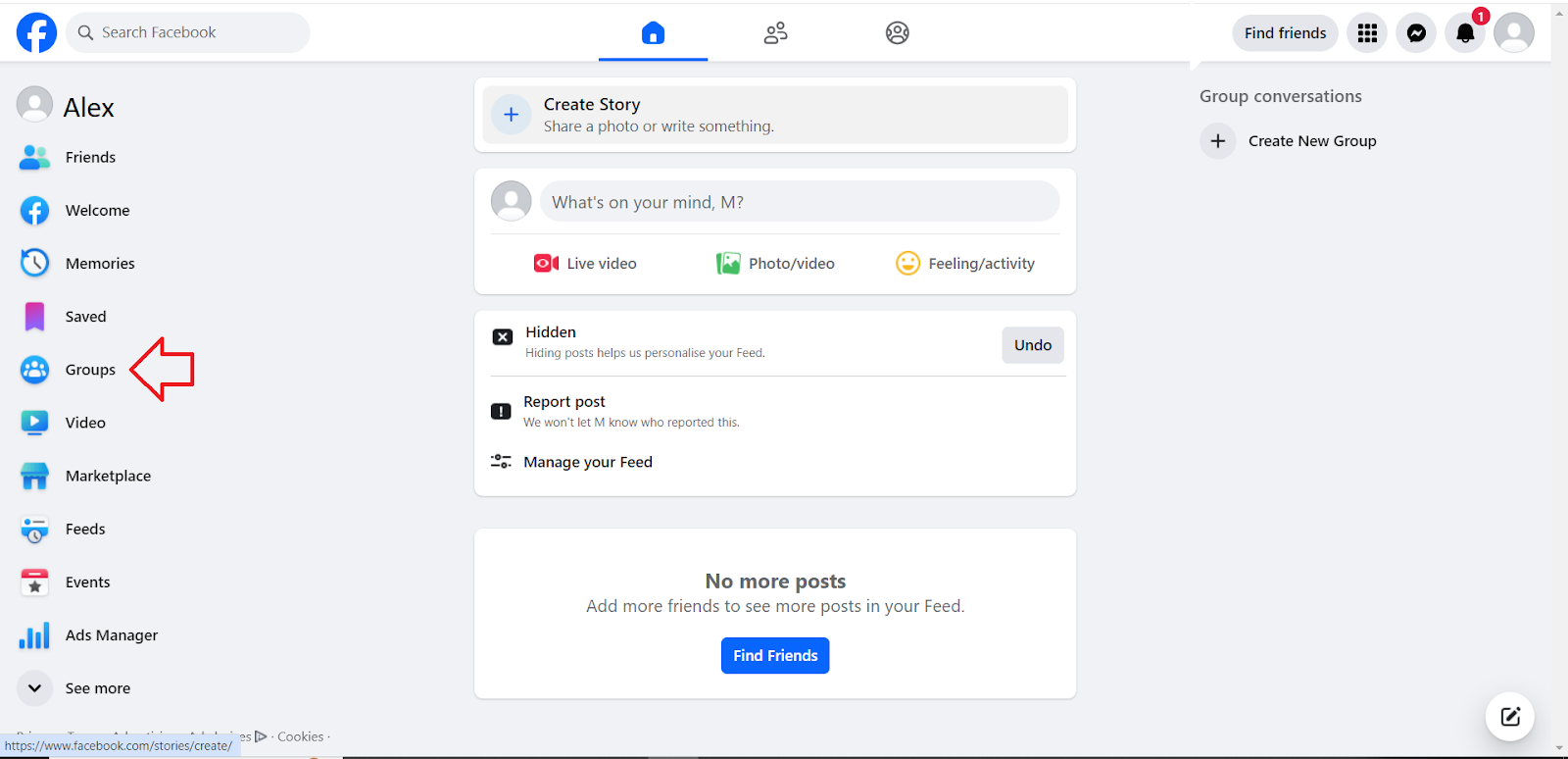The height and width of the screenshot is (759, 1568).
Task: Open Alex's profile in the sidebar
Action: coord(66,106)
